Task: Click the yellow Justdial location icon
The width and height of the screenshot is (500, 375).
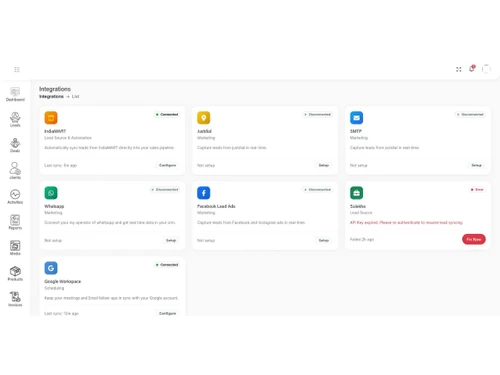Action: click(x=204, y=118)
